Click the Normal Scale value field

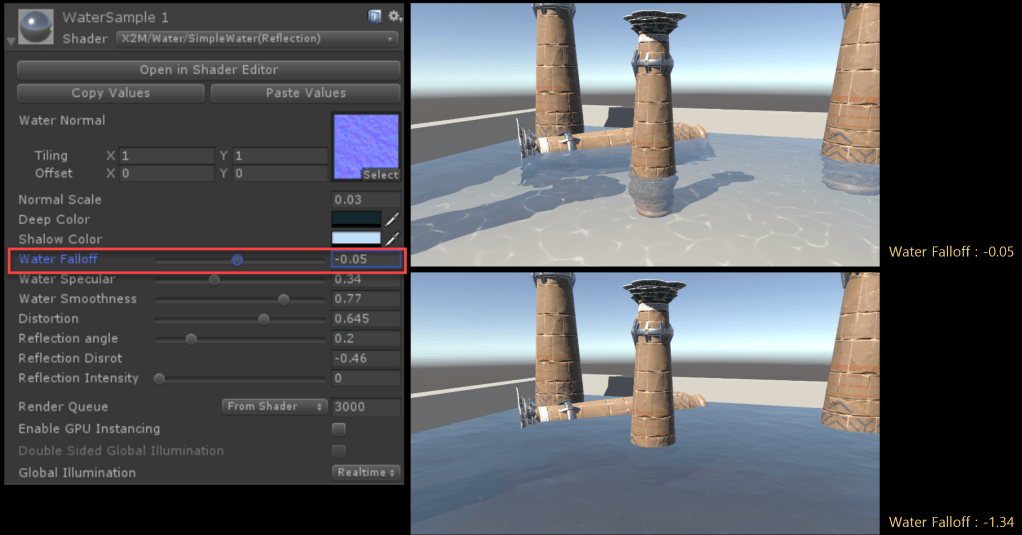coord(366,200)
